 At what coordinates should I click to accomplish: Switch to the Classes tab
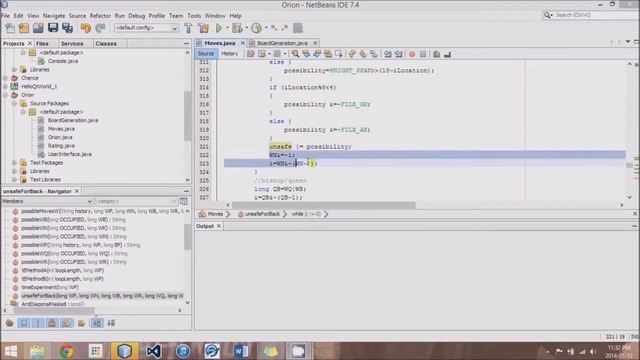click(106, 43)
